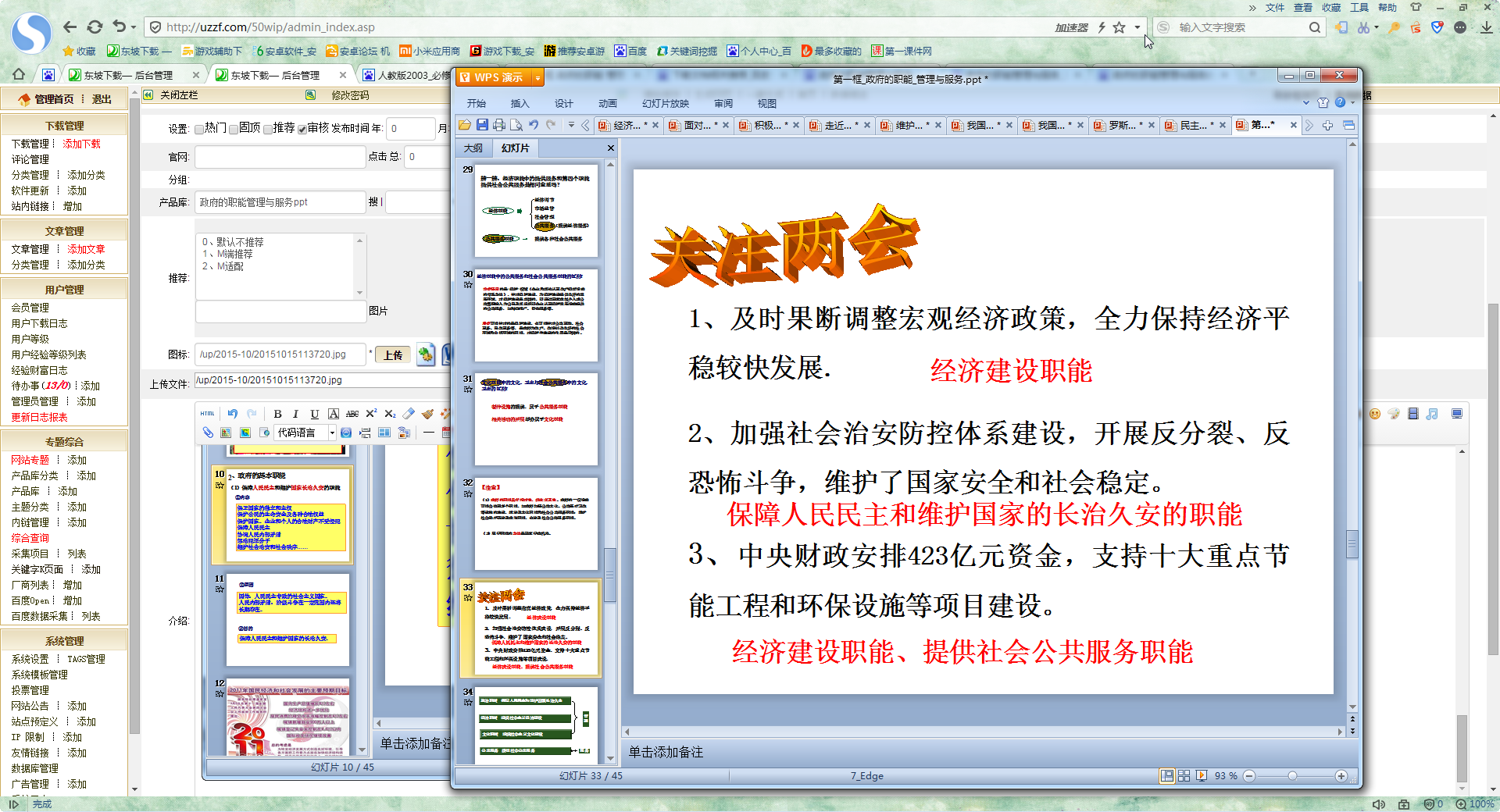Select slide 32 thumbnail in WPS panel
1500x812 pixels.
(x=536, y=524)
